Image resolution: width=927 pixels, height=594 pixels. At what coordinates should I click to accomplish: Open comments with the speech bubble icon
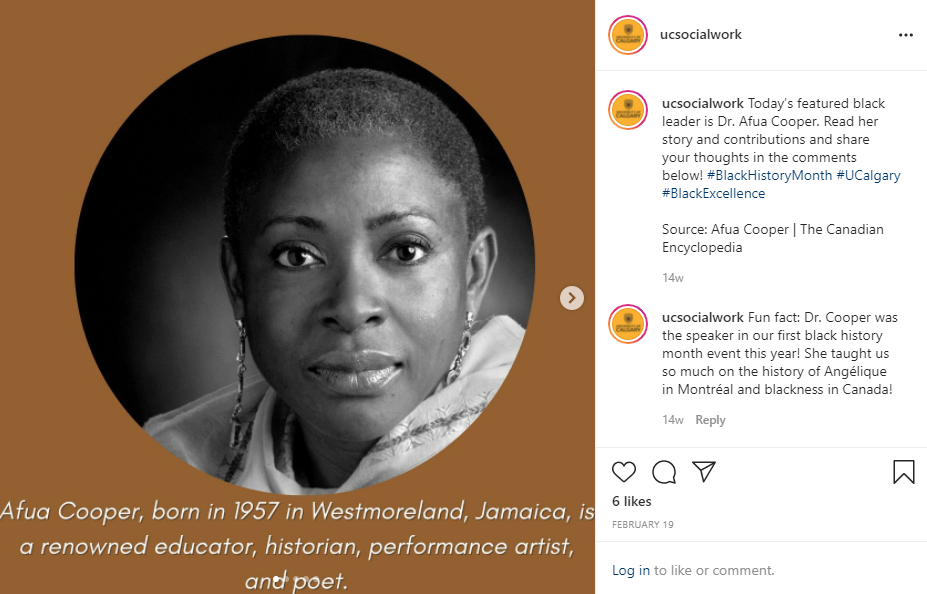(x=664, y=472)
